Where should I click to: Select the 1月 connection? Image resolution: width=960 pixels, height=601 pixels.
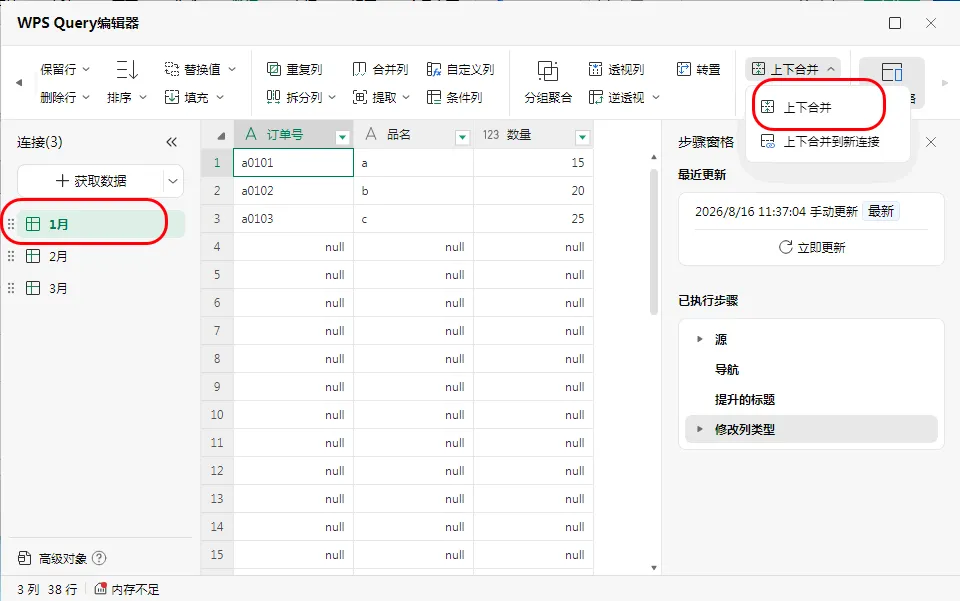(101, 224)
